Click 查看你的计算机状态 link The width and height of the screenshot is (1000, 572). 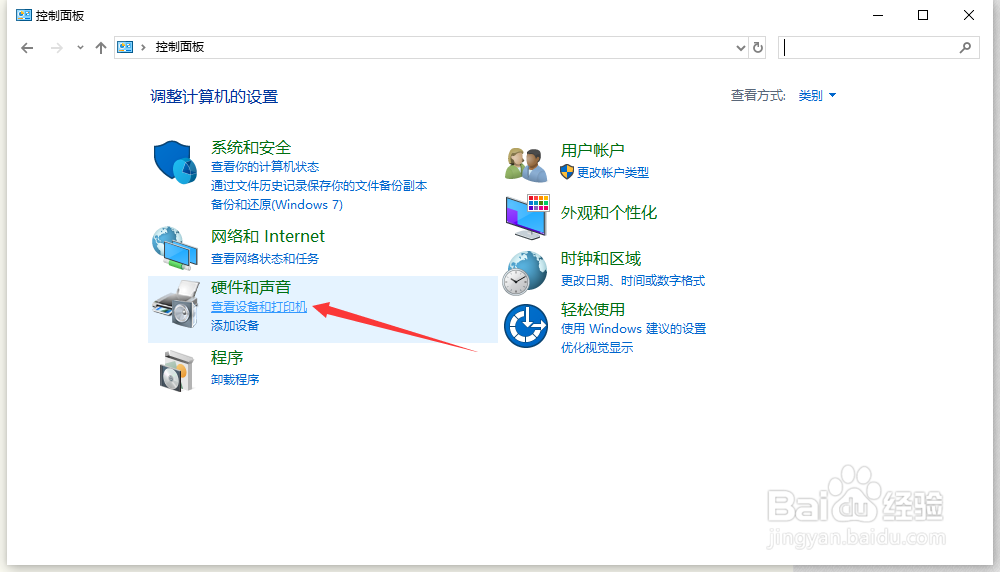[265, 166]
